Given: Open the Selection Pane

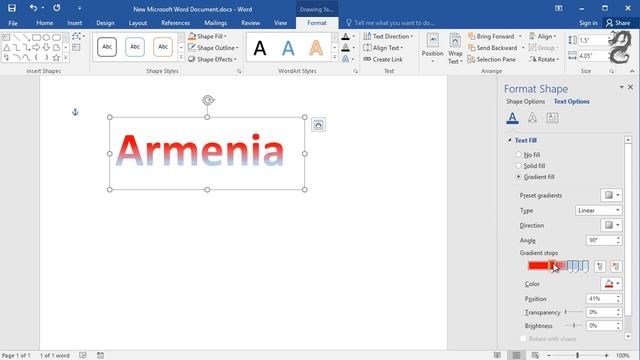Looking at the screenshot, I should tap(492, 59).
